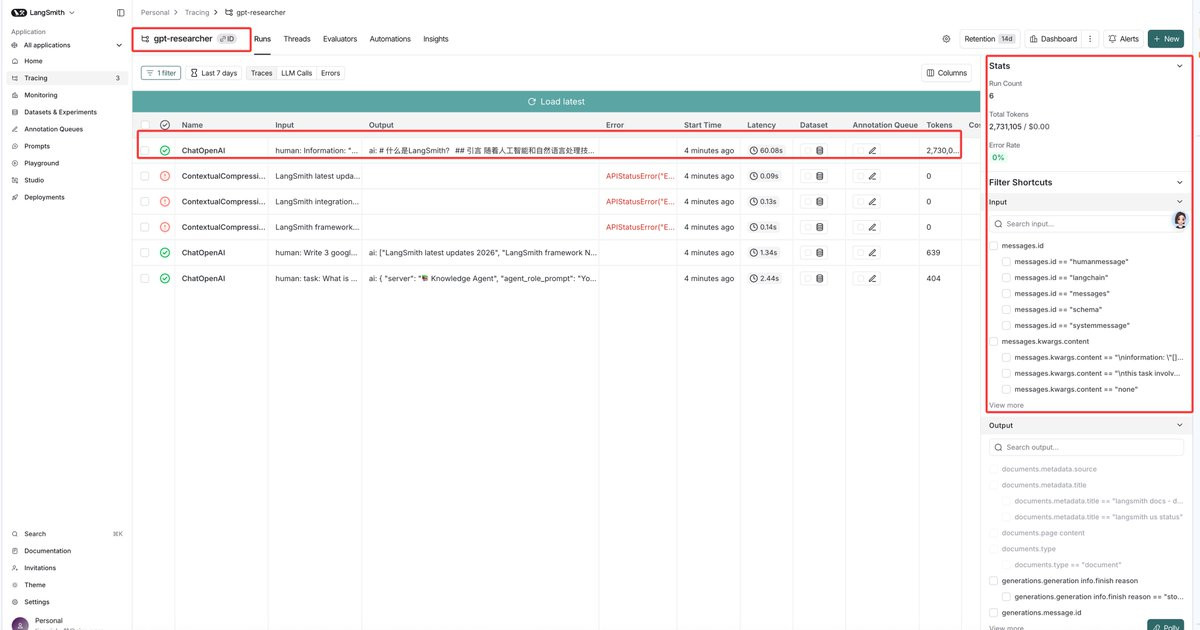This screenshot has height=630, width=1200.
Task: Click the New button
Action: 1166,39
